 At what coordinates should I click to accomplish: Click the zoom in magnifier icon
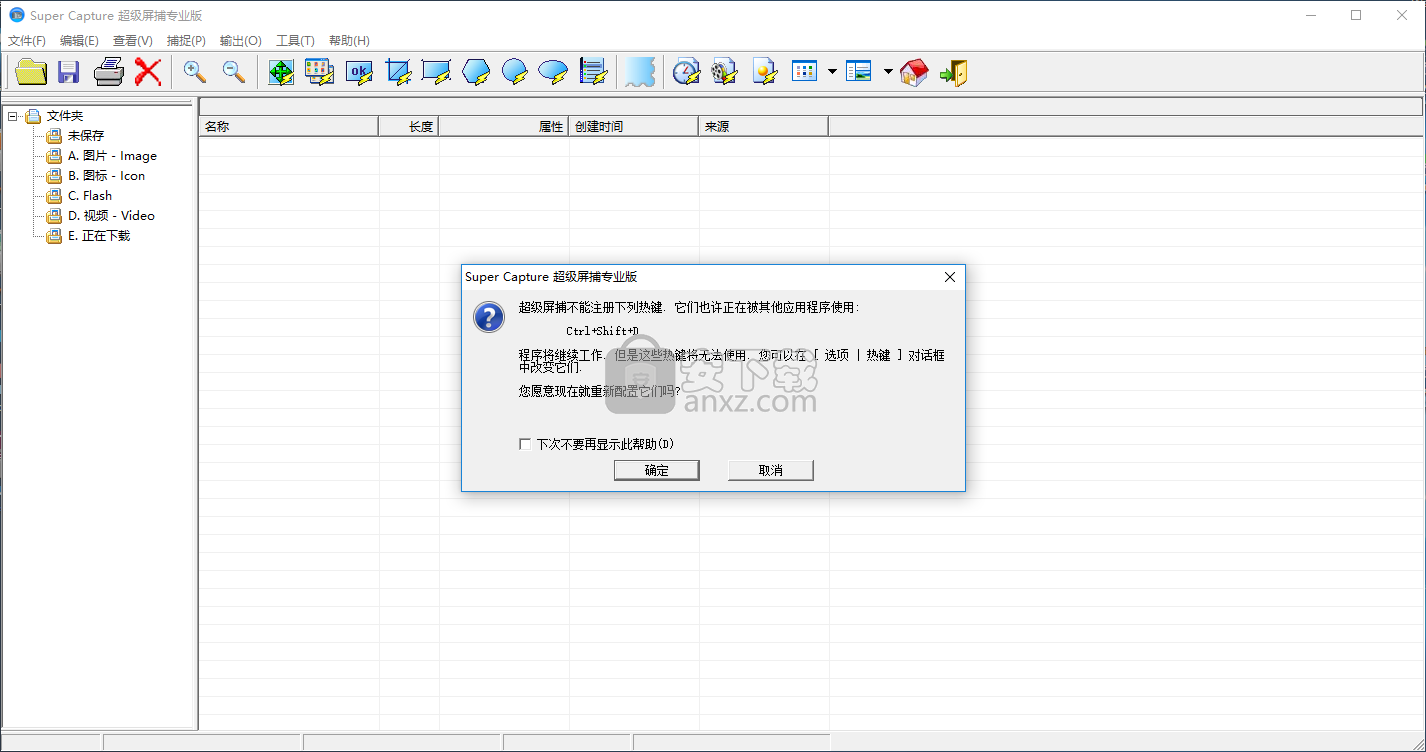point(195,72)
